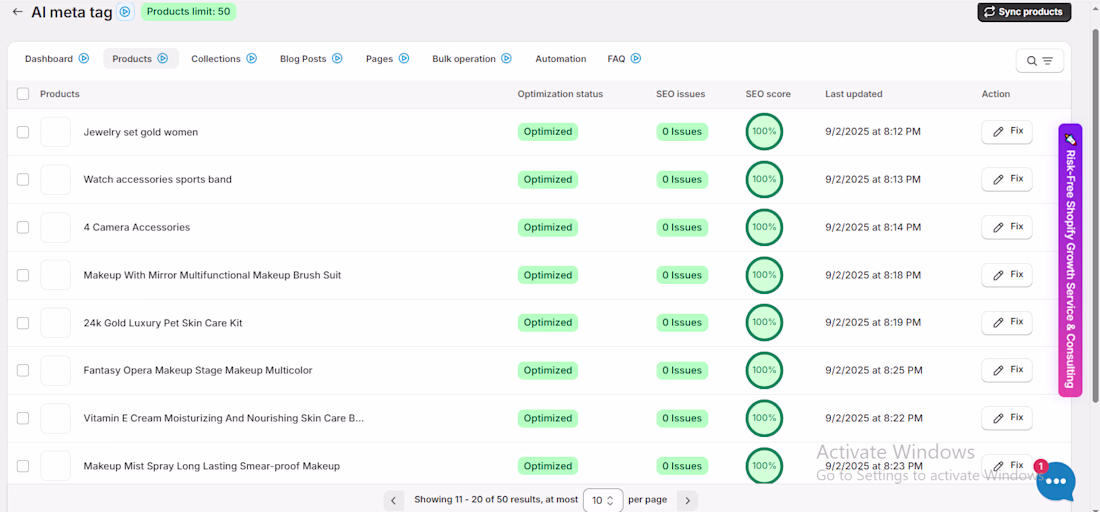
Task: Click the 0 Issues badge for Vitamin E Cream row
Action: (x=683, y=418)
